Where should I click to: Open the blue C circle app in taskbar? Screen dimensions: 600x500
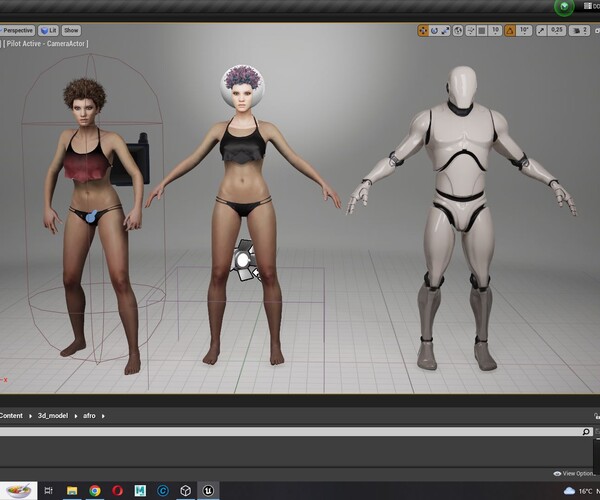163,491
